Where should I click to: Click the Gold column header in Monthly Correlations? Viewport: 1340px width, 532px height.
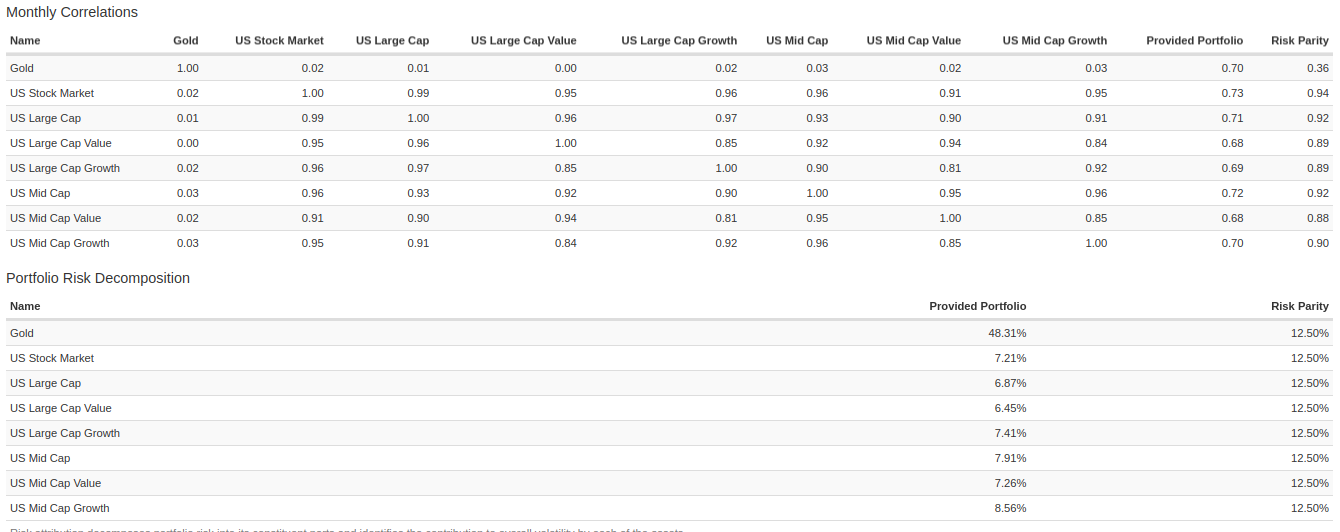pos(186,41)
